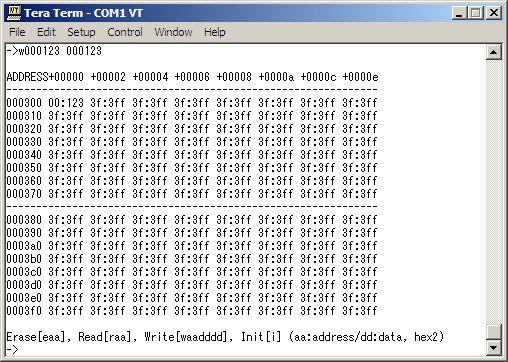The height and width of the screenshot is (362, 508).
Task: Click the Write[waadddd] help text
Action: [x=185, y=337]
